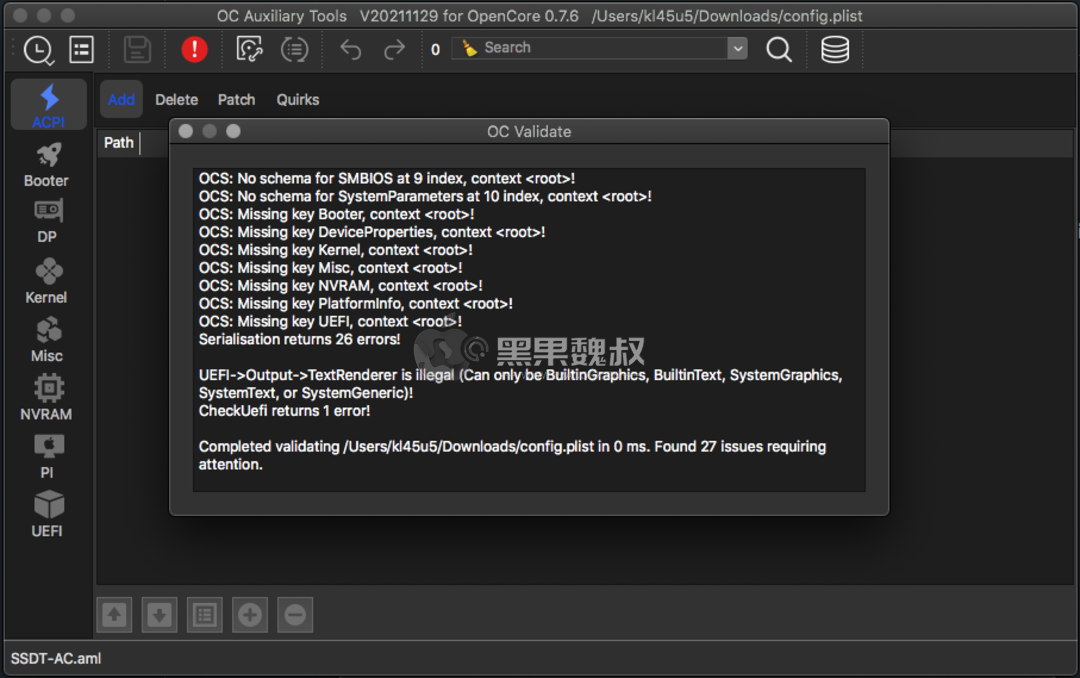1080x678 pixels.
Task: Click the redo arrow
Action: [x=393, y=48]
